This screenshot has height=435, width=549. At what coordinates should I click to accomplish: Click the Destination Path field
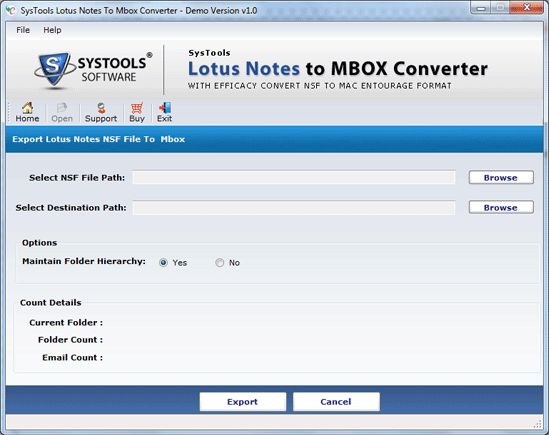pyautogui.click(x=294, y=208)
